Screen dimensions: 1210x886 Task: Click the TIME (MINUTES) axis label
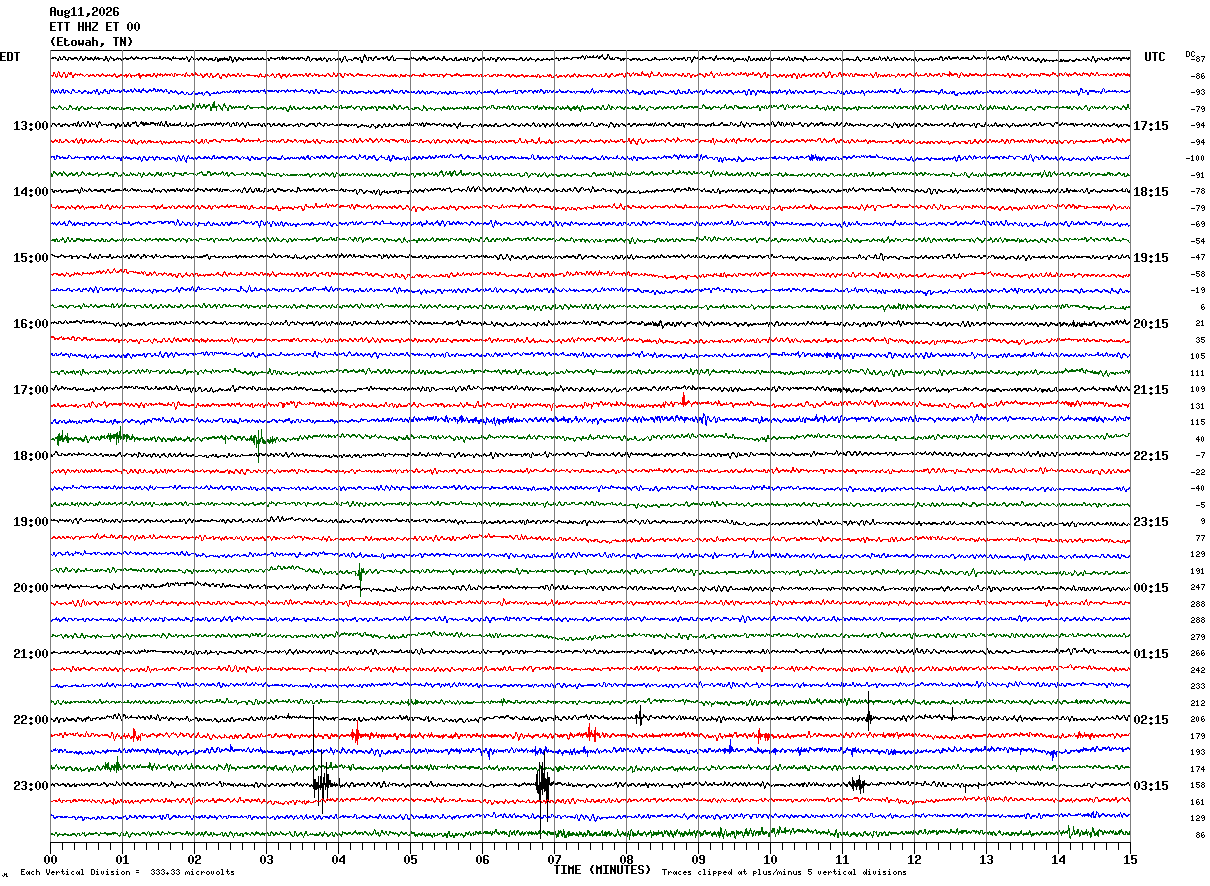pos(602,870)
